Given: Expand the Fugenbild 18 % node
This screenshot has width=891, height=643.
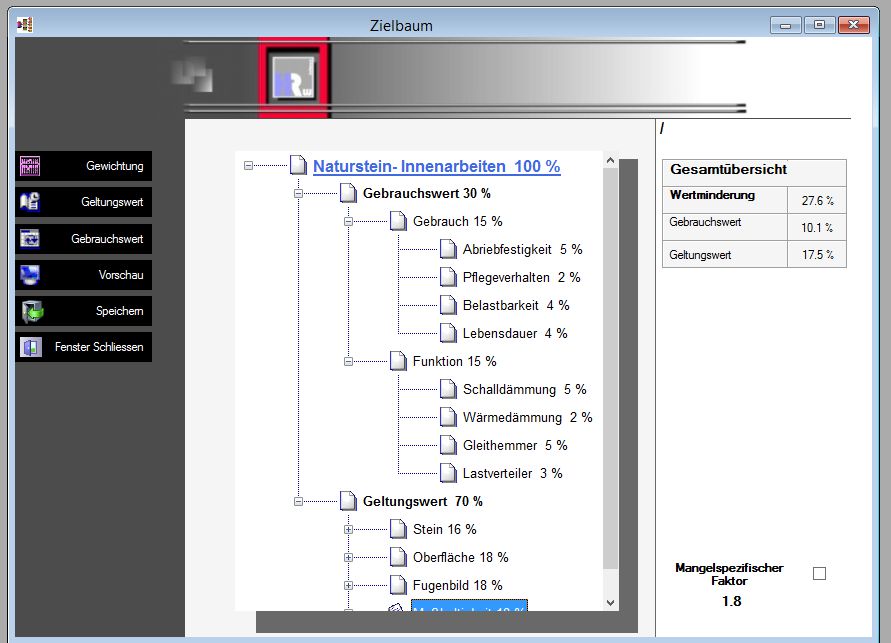Looking at the screenshot, I should 348,585.
